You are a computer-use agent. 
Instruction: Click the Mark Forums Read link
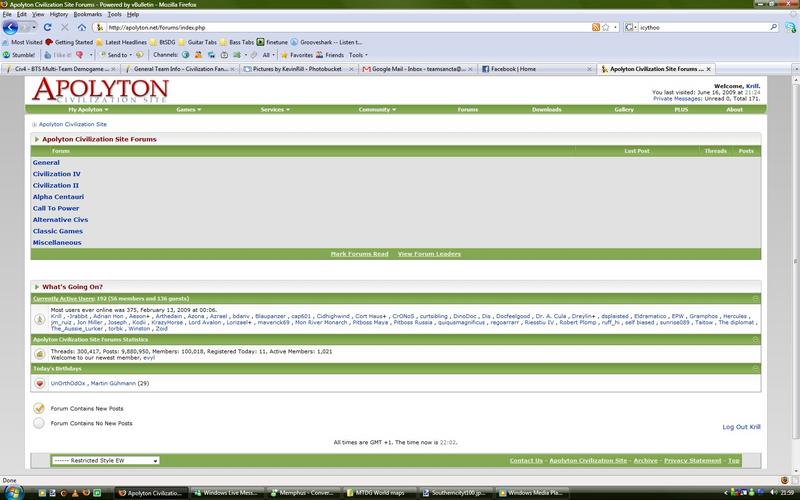[x=359, y=254]
